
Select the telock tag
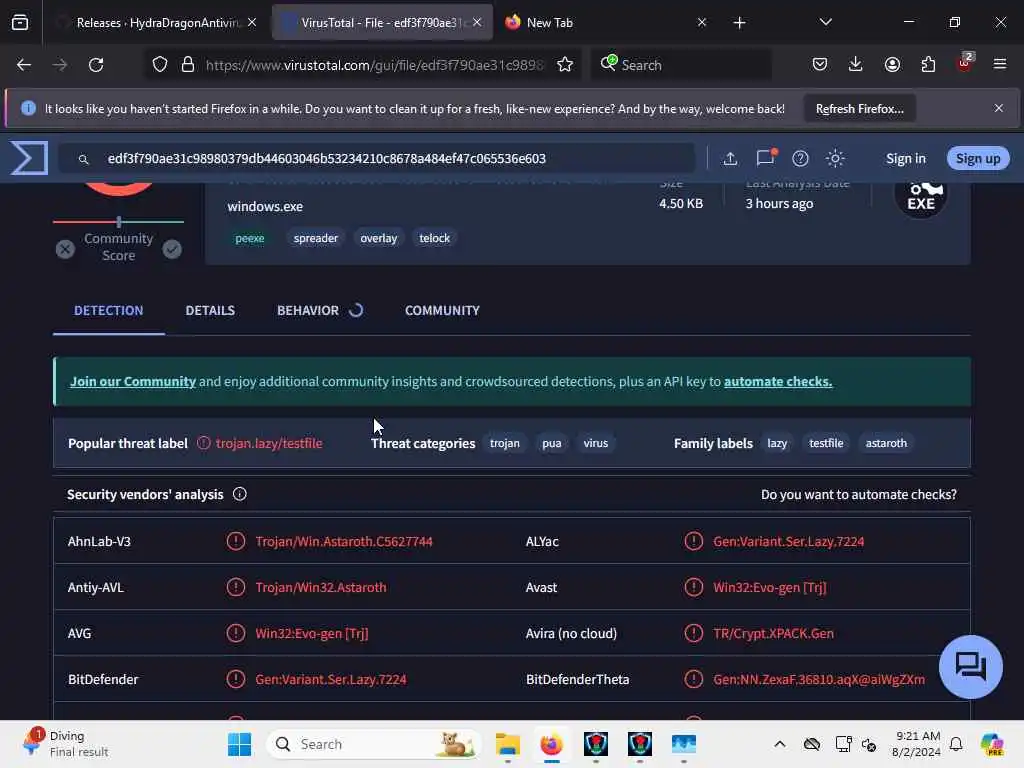[434, 238]
